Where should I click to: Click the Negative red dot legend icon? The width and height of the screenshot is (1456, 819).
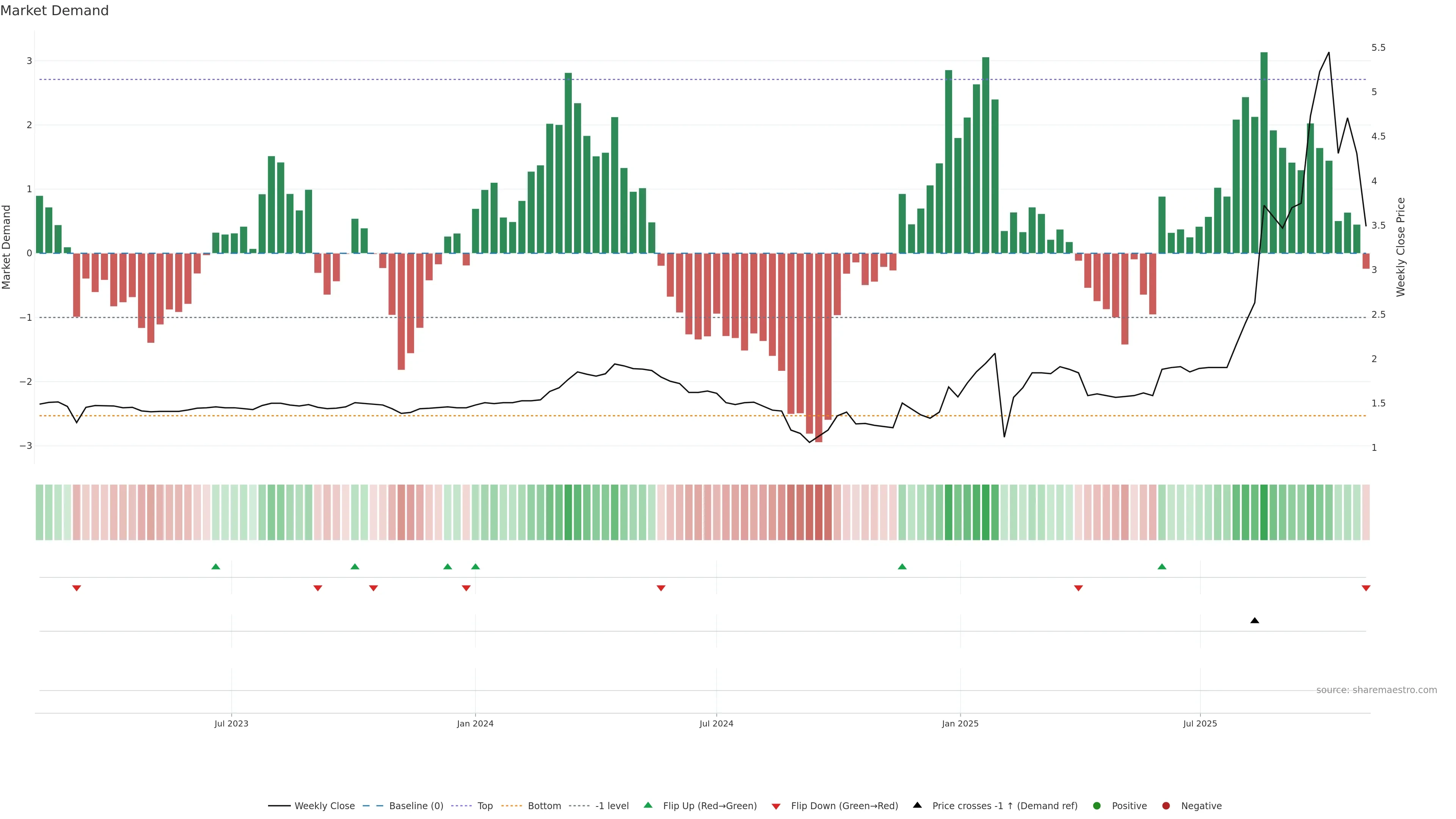point(1166,805)
